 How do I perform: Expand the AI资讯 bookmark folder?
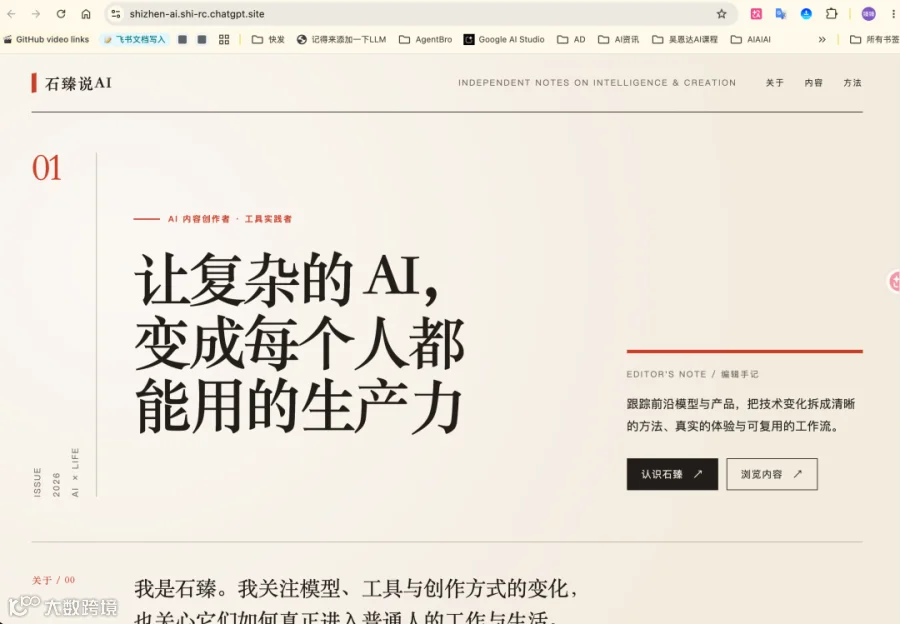[618, 40]
